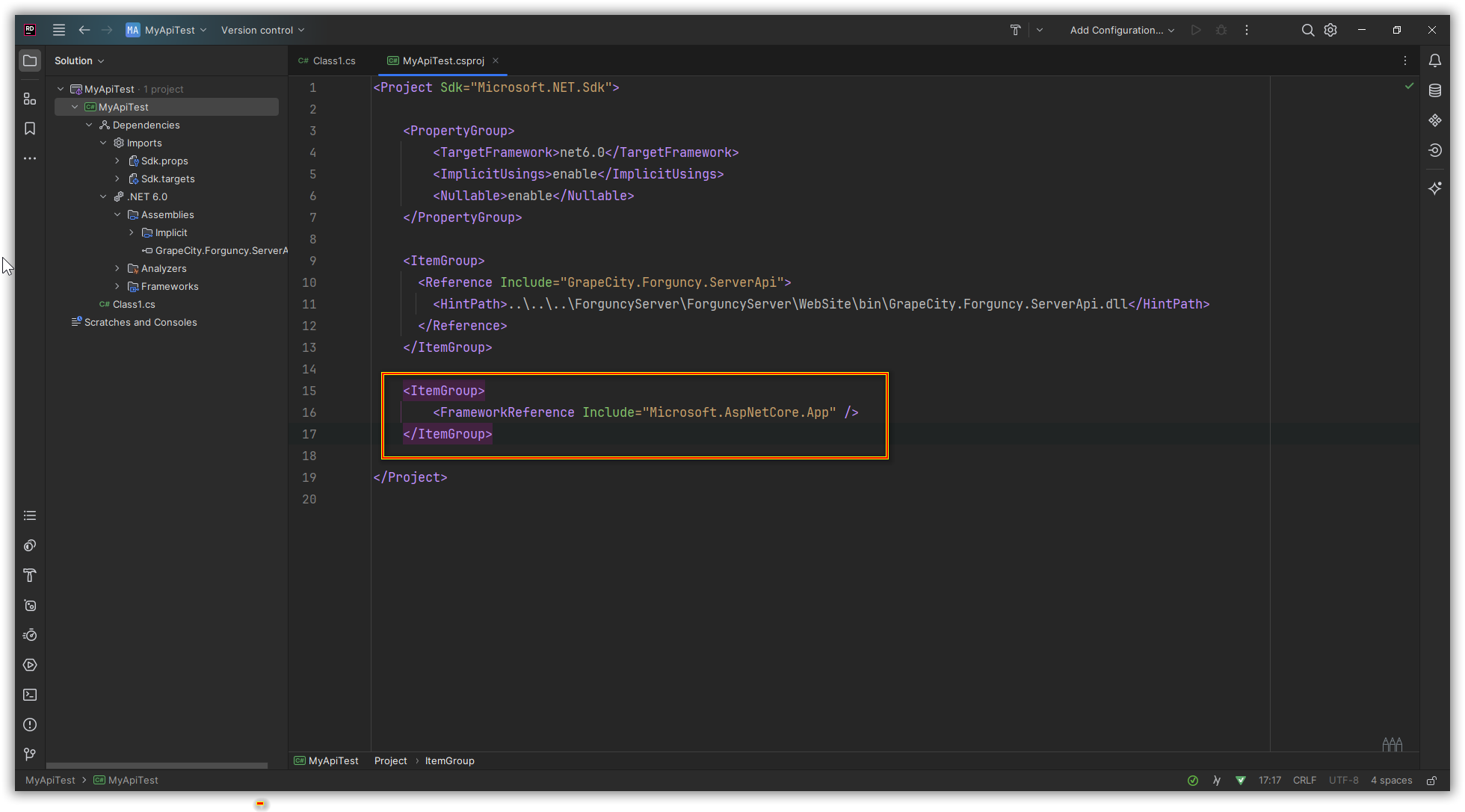Open the AI Assistant sparkle icon

pyautogui.click(x=1434, y=188)
